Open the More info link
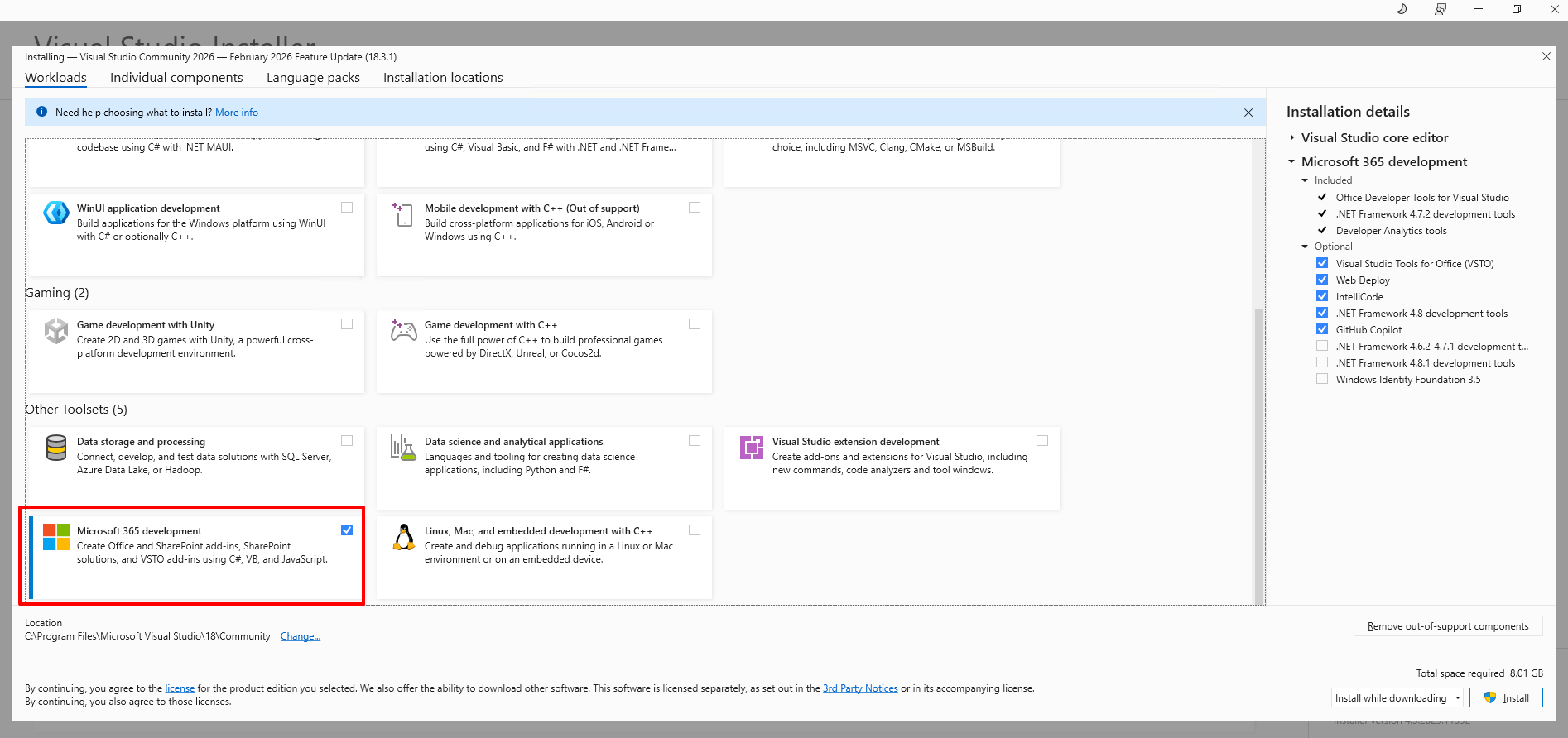 coord(237,113)
